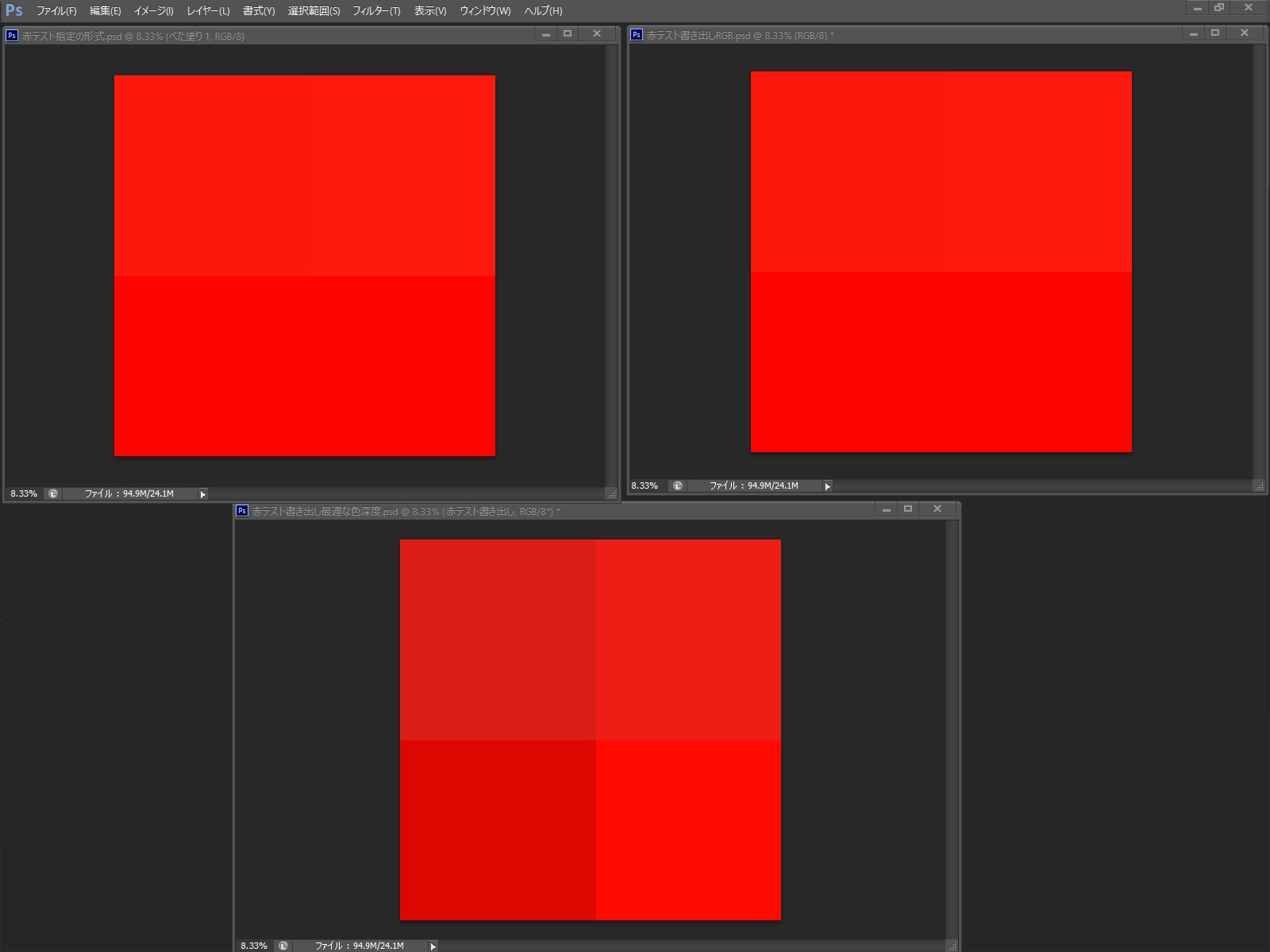Click resize grip of 赤テスト書き出しRGB.psd window
Image resolution: width=1270 pixels, height=952 pixels.
(x=1259, y=486)
